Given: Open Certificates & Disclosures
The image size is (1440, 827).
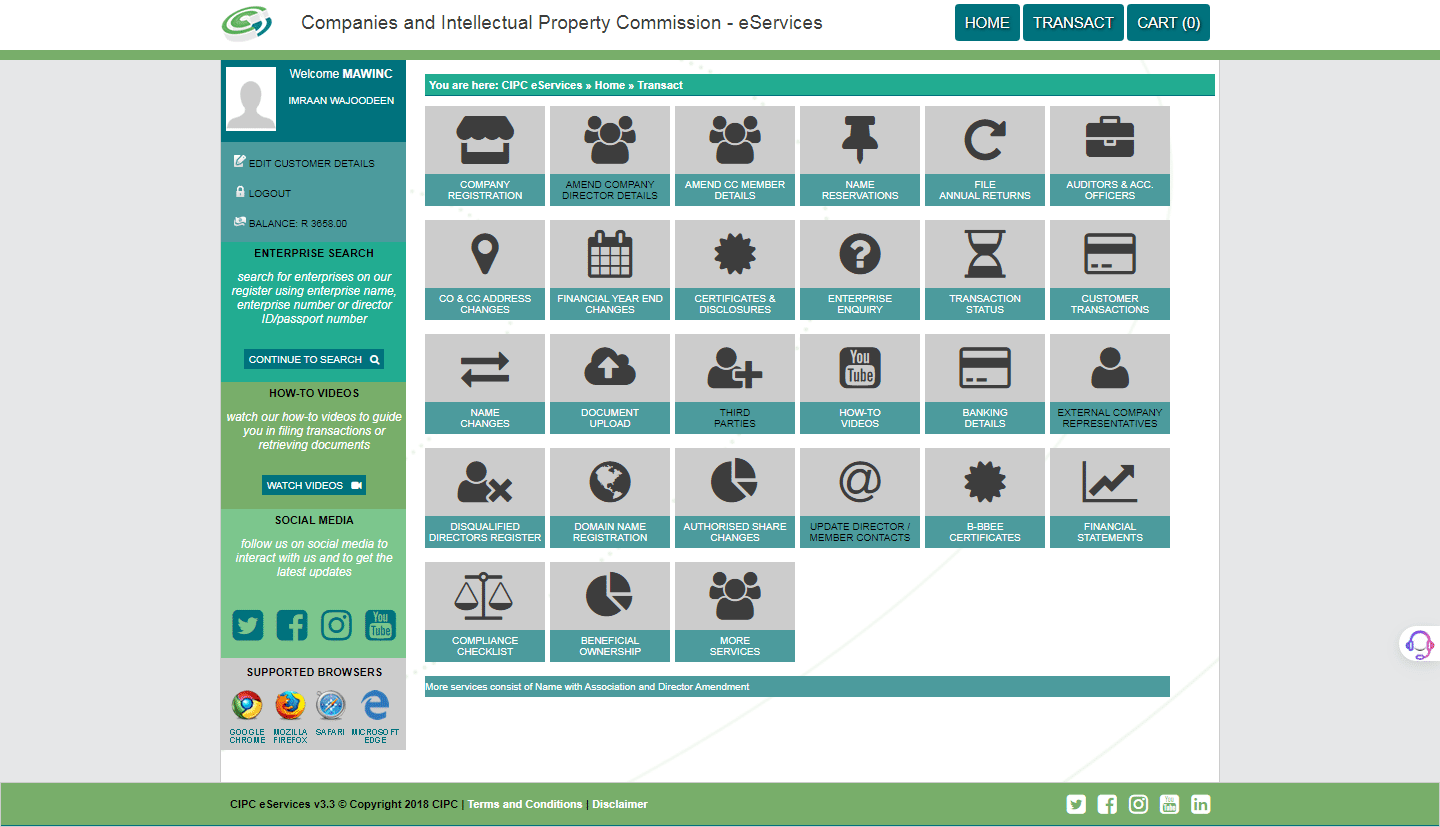Looking at the screenshot, I should (x=734, y=270).
